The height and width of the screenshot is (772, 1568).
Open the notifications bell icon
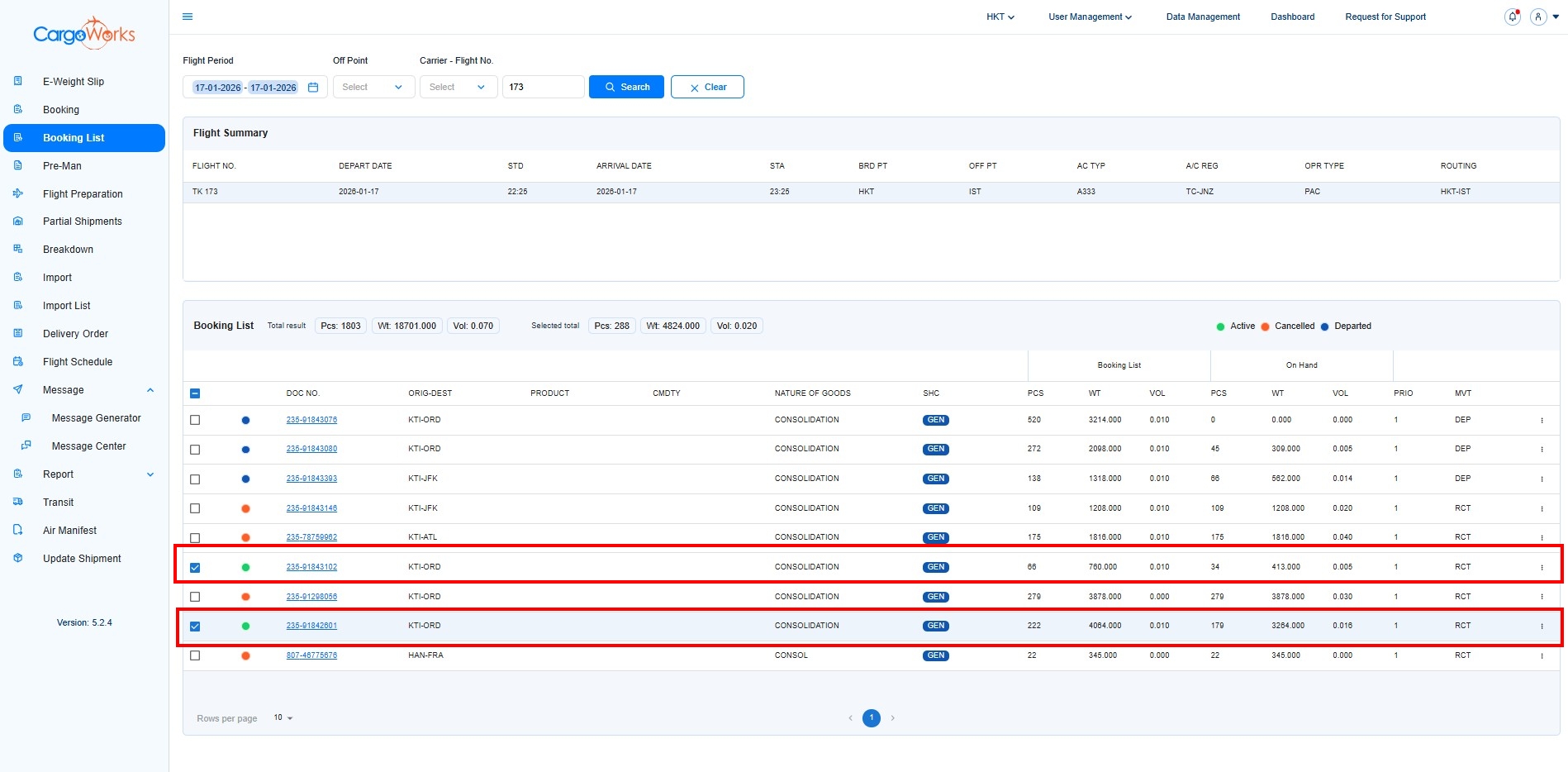pyautogui.click(x=1512, y=17)
